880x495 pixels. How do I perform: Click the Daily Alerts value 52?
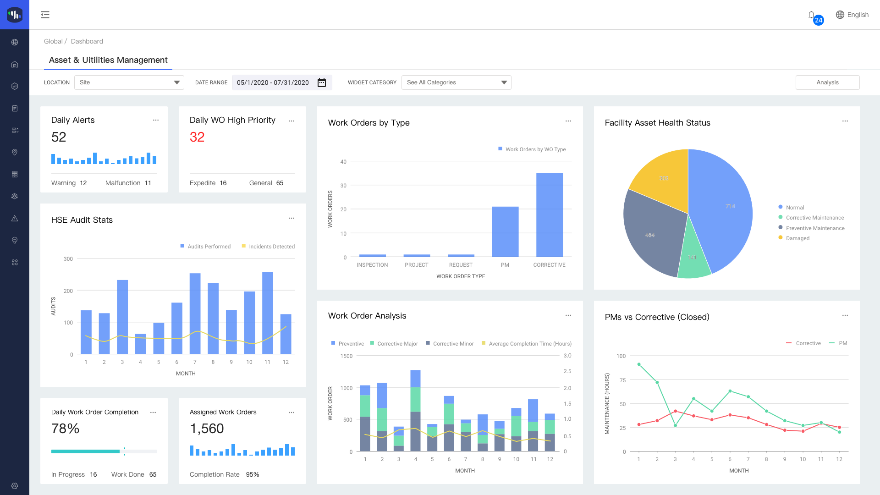point(59,138)
